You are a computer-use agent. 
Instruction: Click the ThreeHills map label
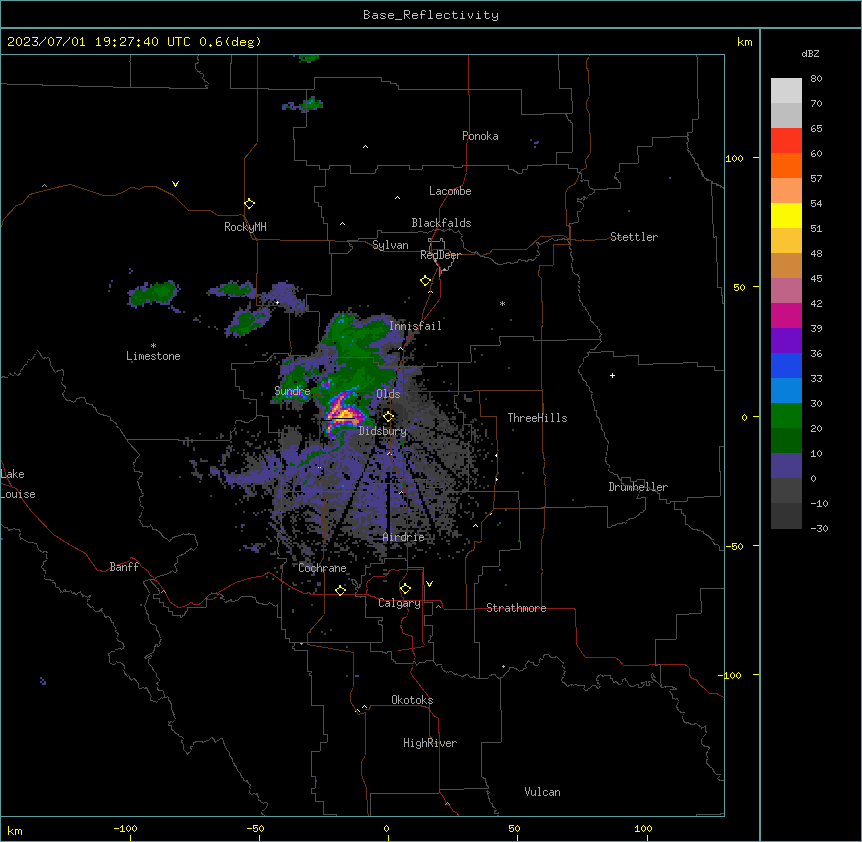pyautogui.click(x=537, y=418)
